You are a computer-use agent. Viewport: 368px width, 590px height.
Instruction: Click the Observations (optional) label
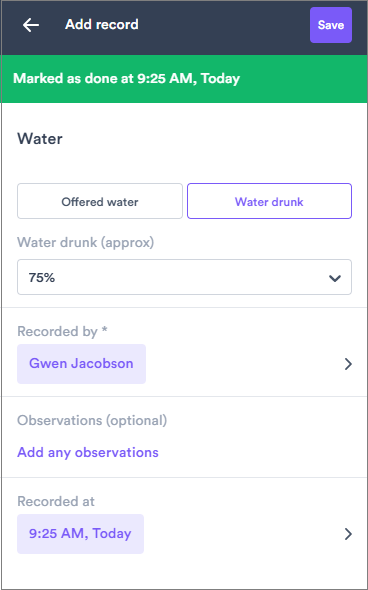[92, 420]
